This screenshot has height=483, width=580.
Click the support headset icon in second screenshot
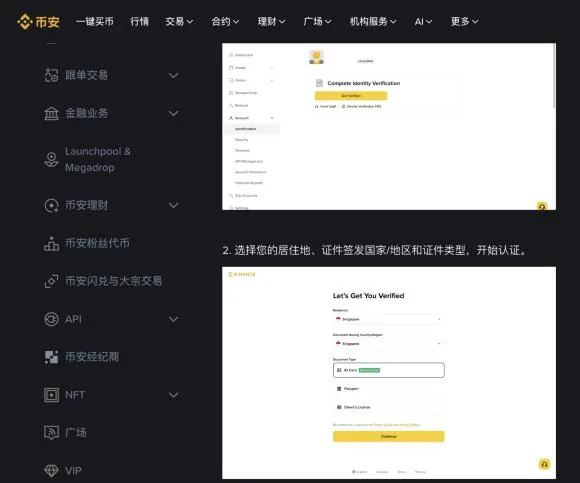pos(544,464)
